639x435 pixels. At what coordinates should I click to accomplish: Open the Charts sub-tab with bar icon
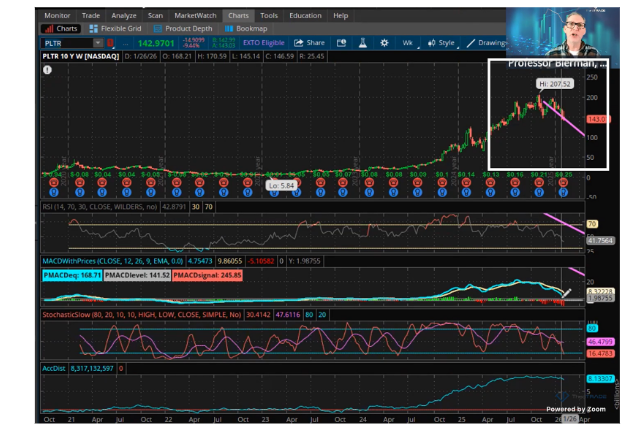click(61, 29)
